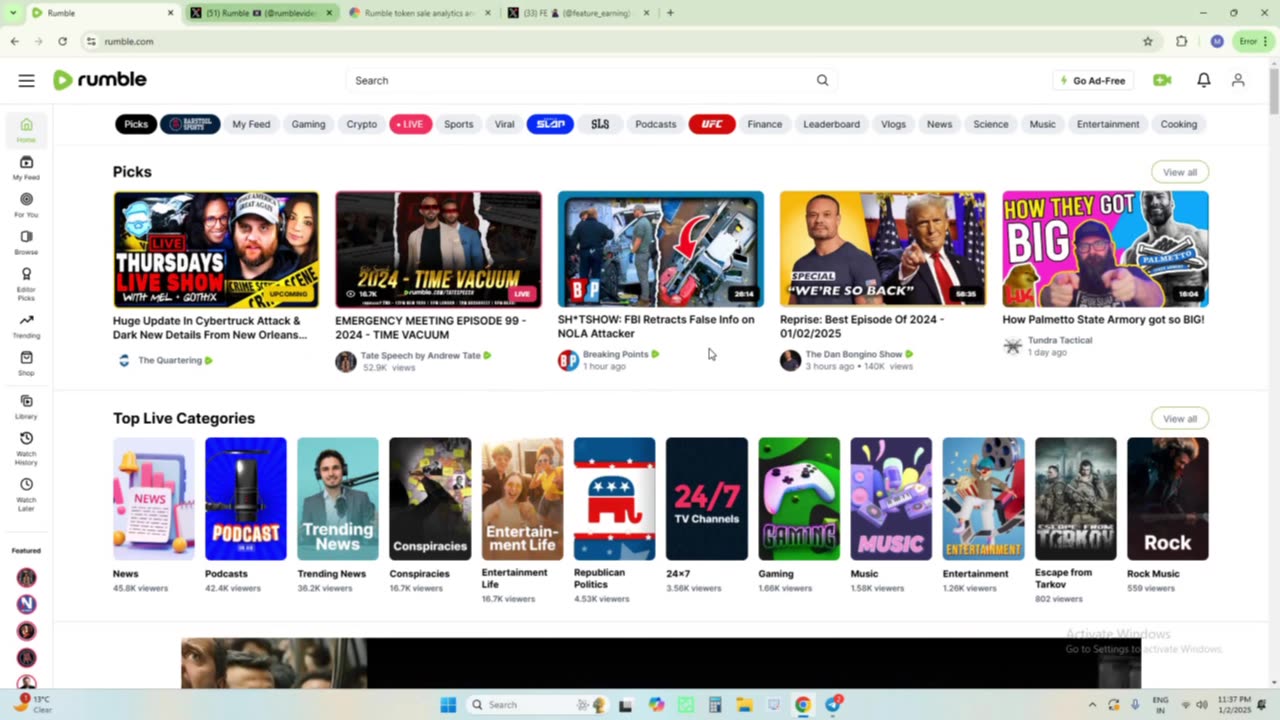Click the Rumble logo

point(100,80)
